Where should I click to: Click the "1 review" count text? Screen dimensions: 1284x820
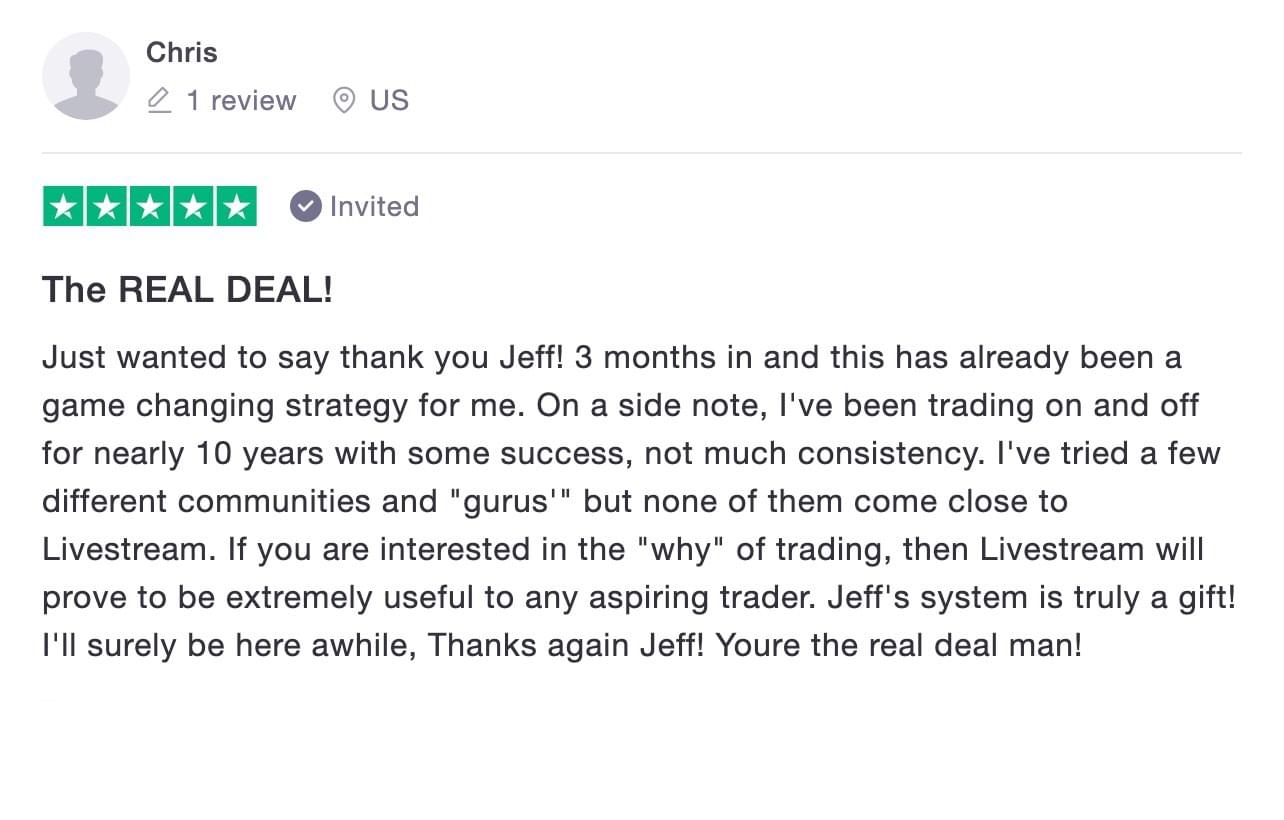point(241,100)
